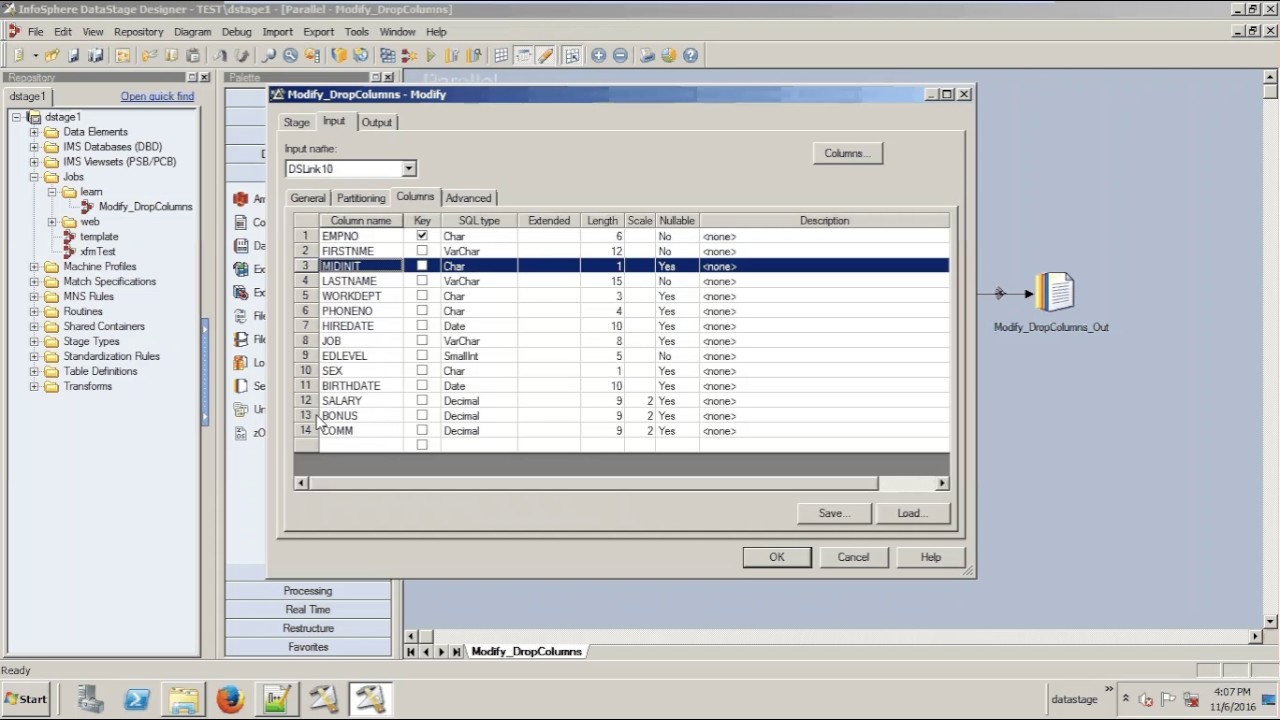Click the Advanced Find icon
1280x720 pixels.
click(x=290, y=56)
